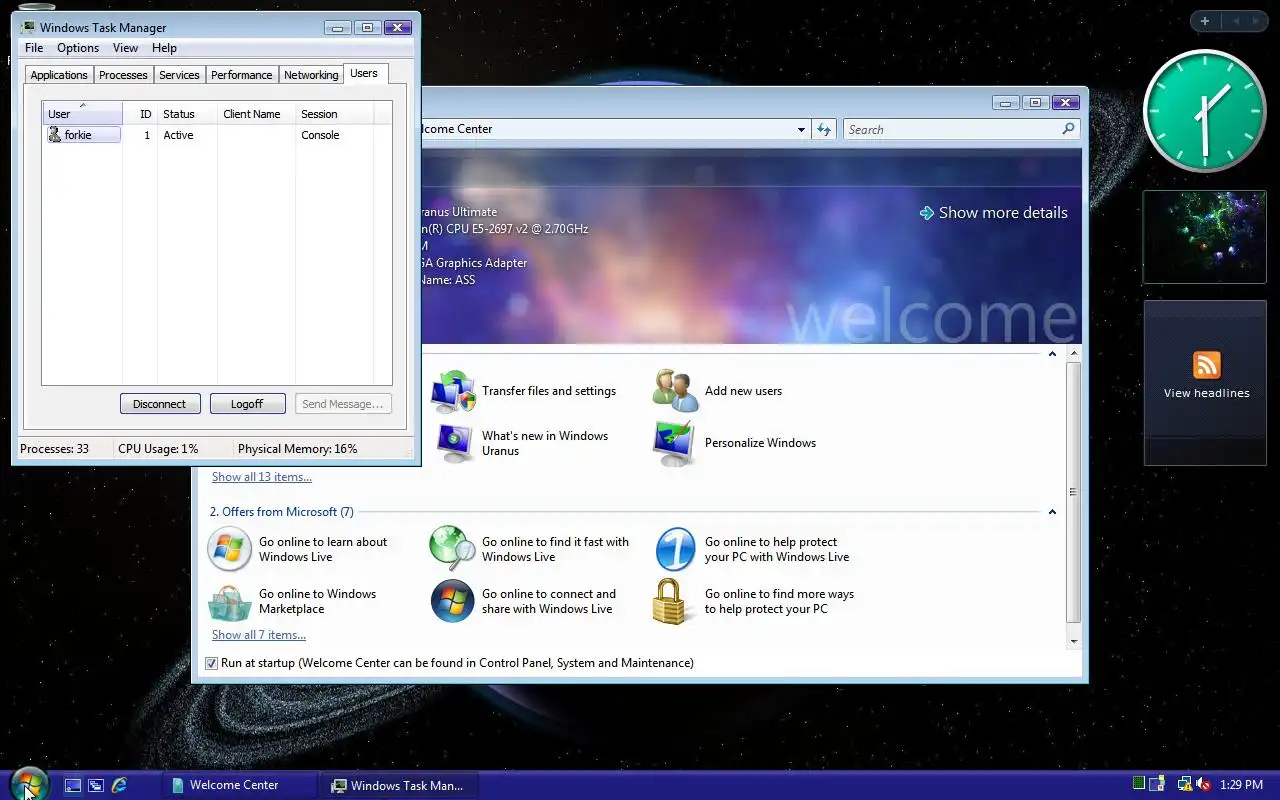Click the green CPU meter tray icon
This screenshot has width=1280, height=800.
pyautogui.click(x=1139, y=784)
